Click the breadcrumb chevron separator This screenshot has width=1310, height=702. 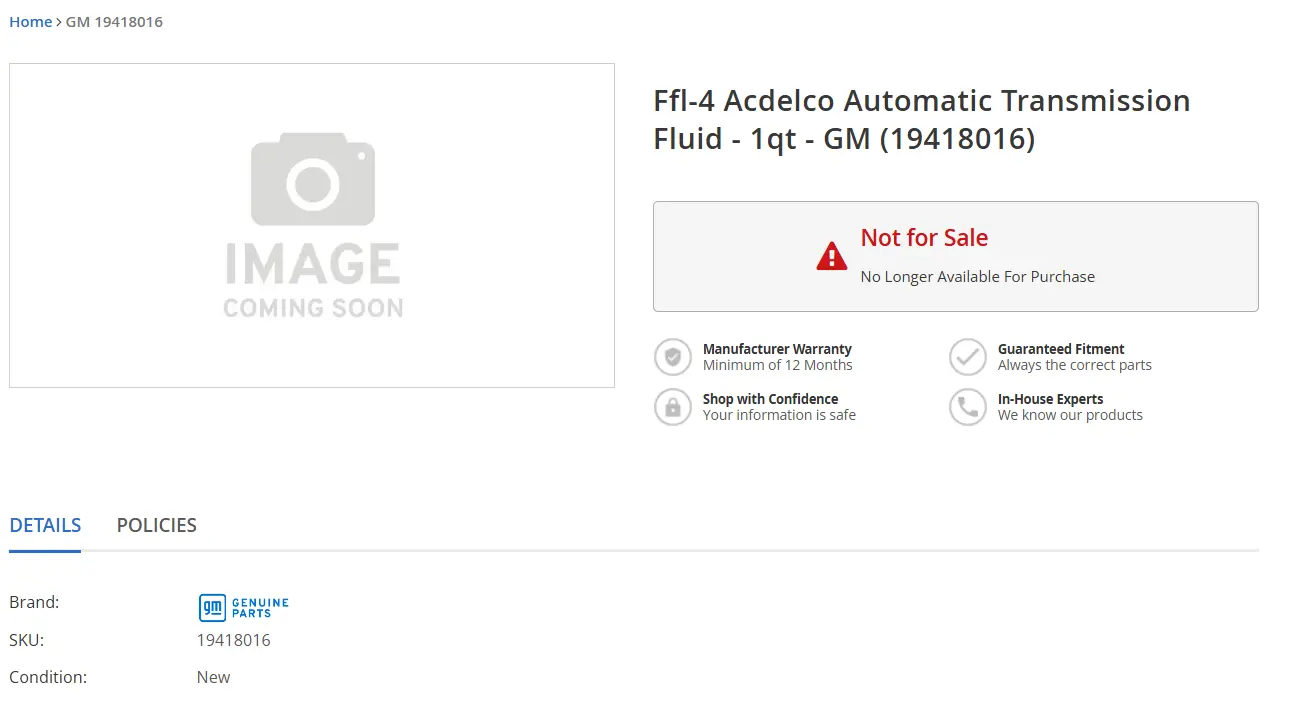59,22
